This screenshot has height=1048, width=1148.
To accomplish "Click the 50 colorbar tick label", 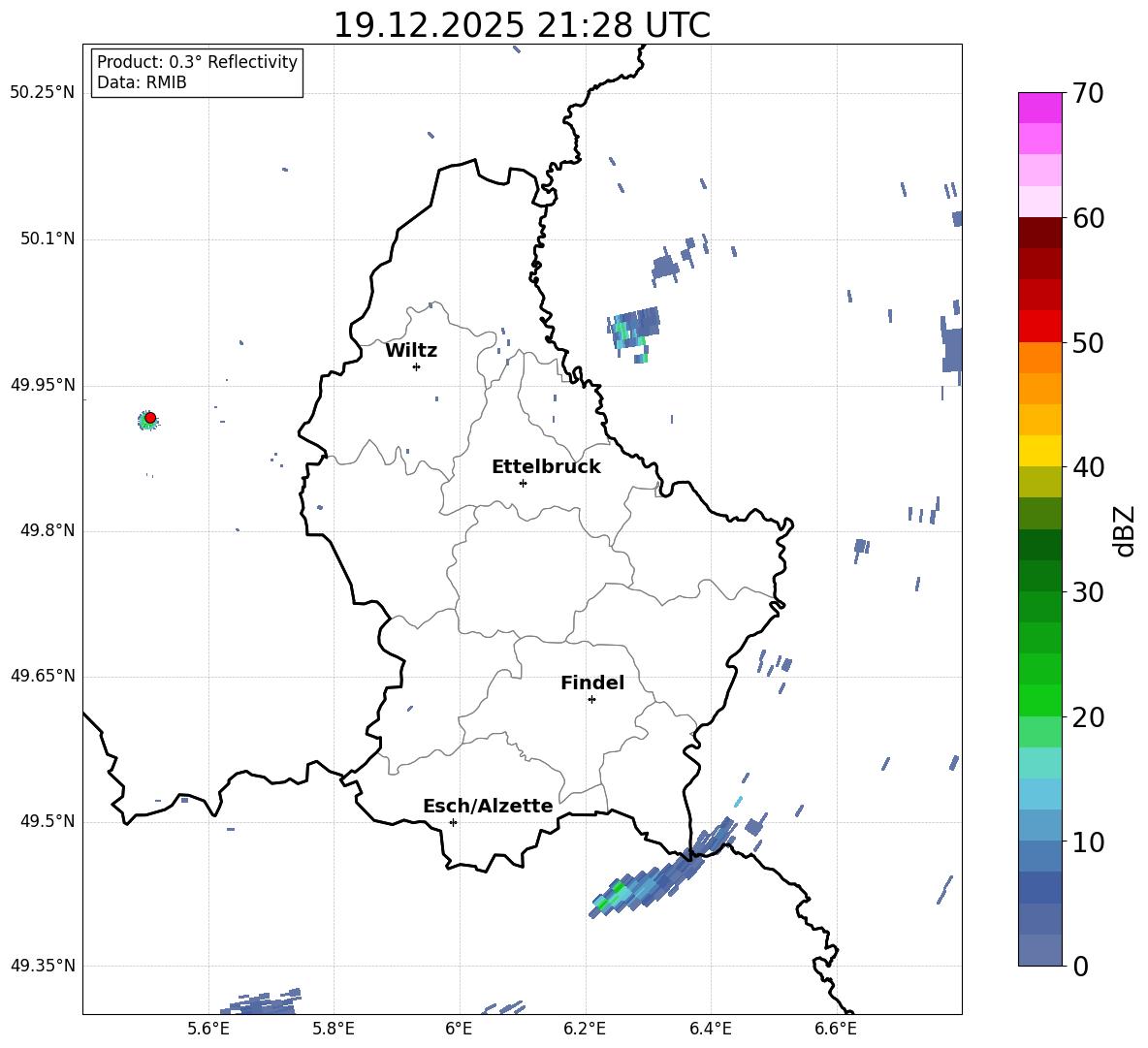I will 1087,343.
